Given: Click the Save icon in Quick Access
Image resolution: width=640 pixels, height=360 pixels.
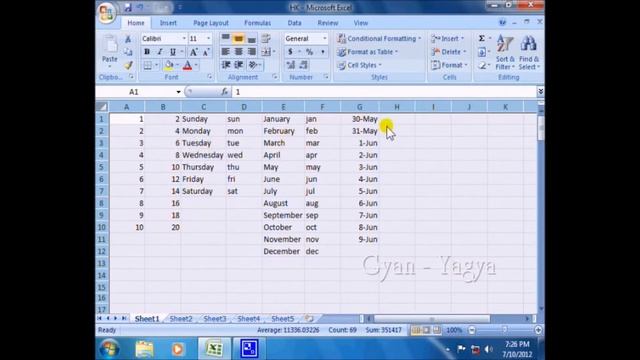Looking at the screenshot, I should click(x=128, y=7).
